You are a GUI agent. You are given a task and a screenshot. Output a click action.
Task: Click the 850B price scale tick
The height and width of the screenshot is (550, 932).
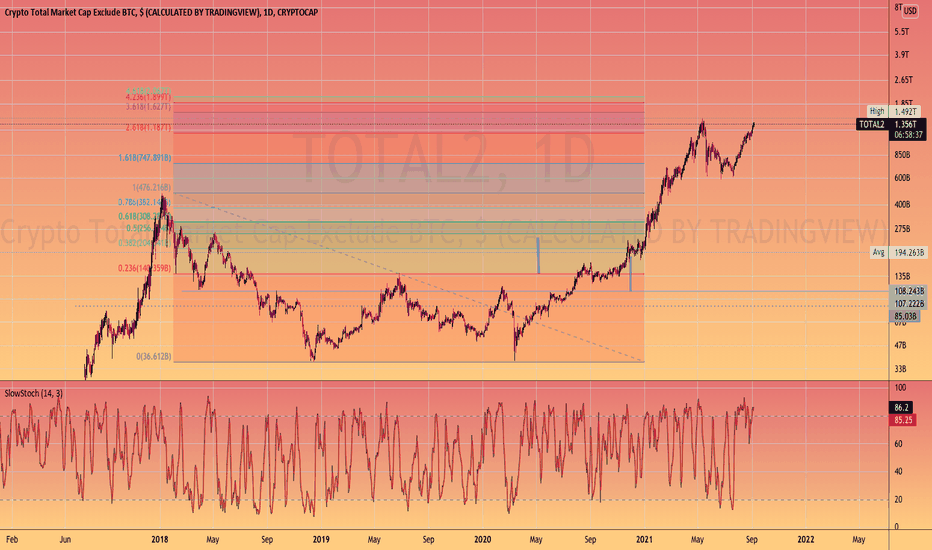coord(902,155)
